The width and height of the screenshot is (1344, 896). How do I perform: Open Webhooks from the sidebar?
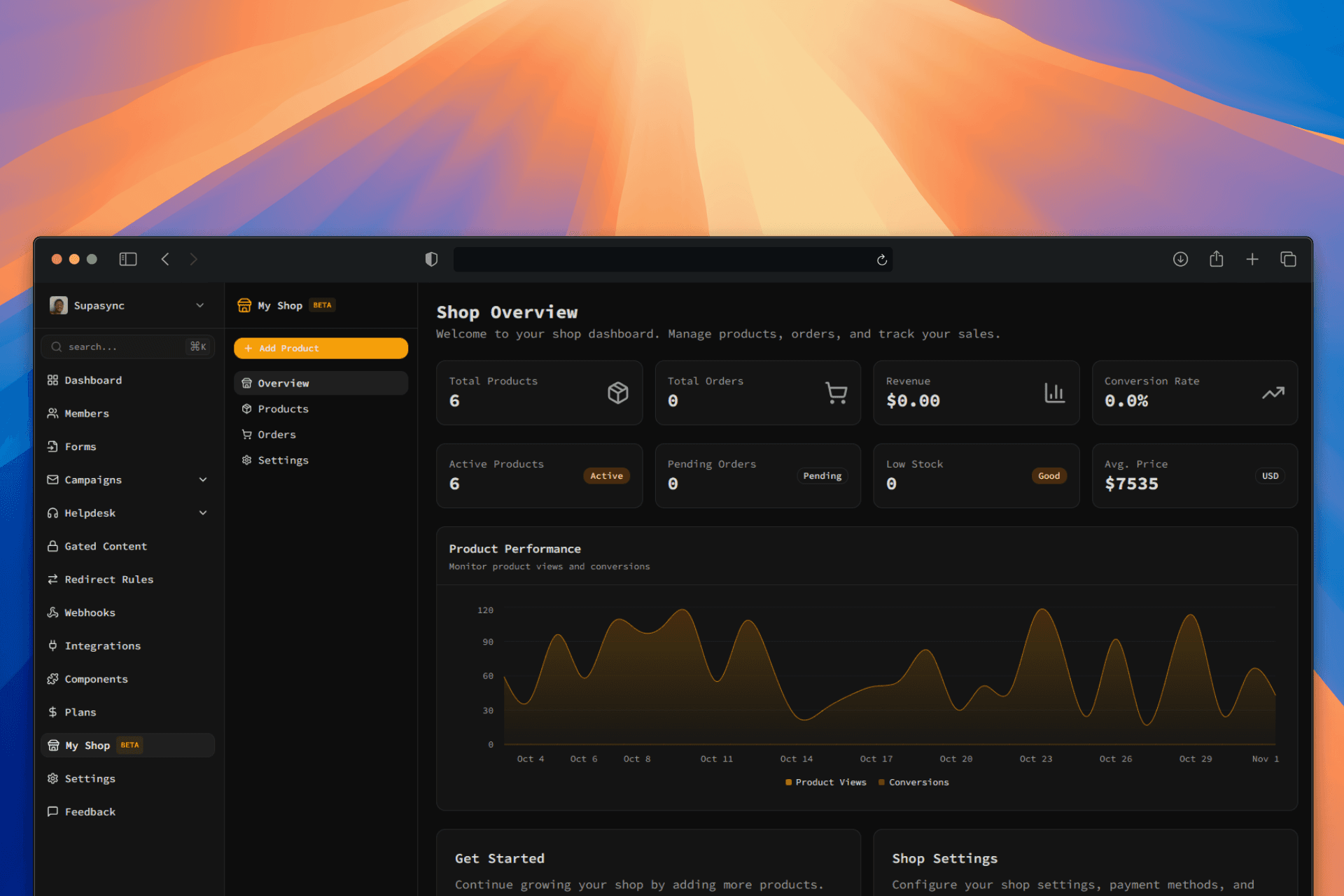click(x=90, y=612)
